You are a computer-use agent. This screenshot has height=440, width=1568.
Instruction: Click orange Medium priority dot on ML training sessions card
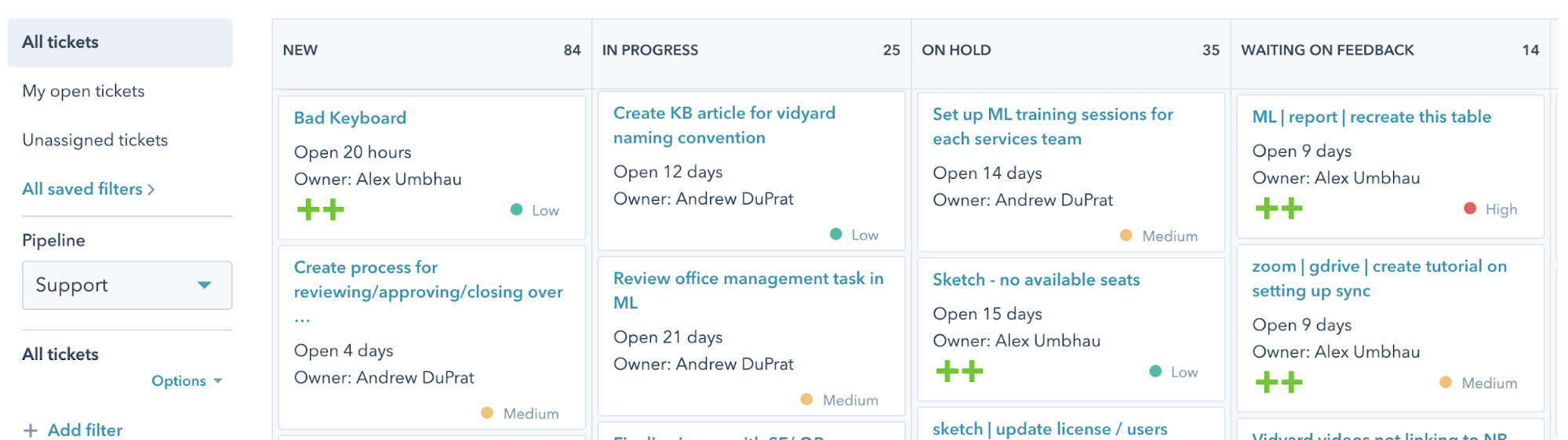point(1126,235)
